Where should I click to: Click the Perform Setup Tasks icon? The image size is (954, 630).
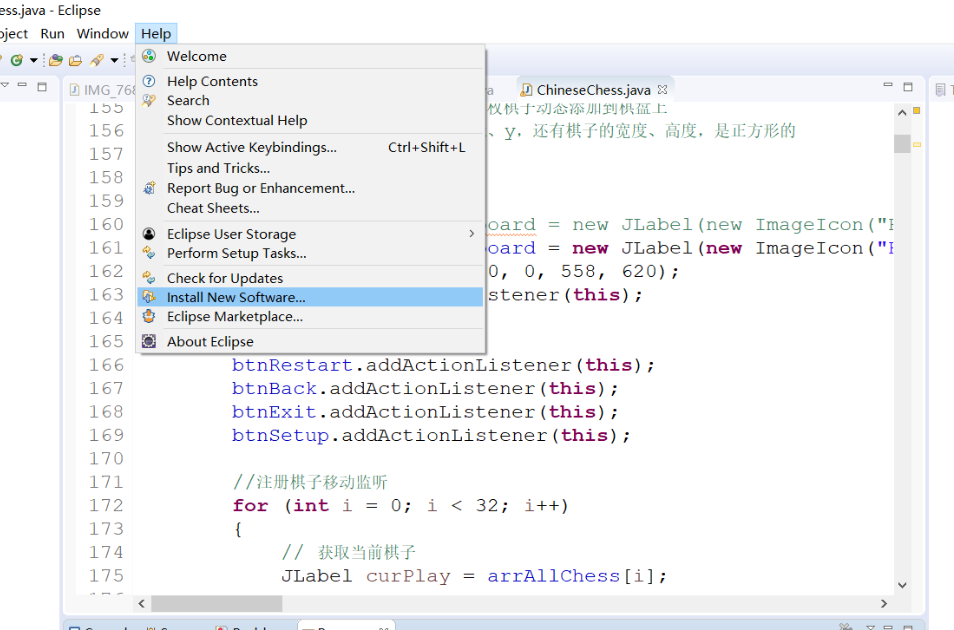click(149, 253)
